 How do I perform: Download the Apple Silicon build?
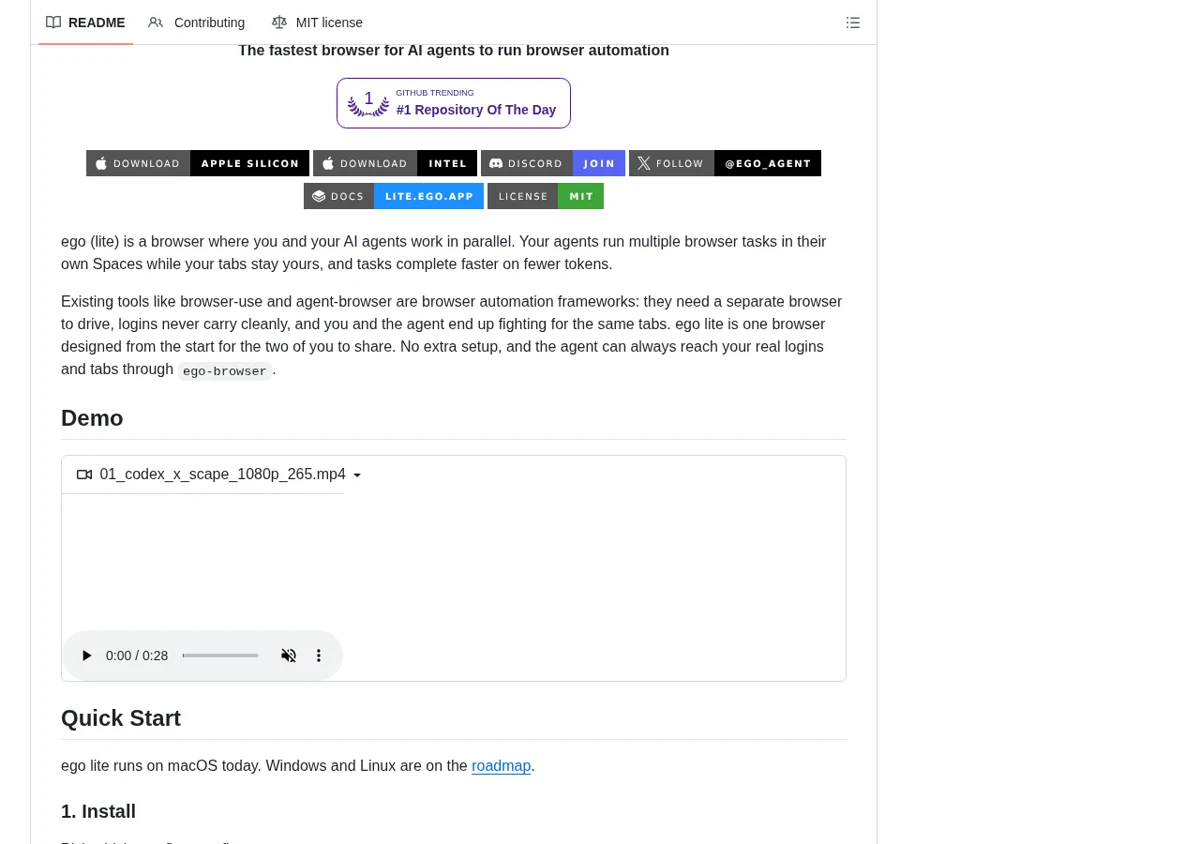click(x=197, y=163)
